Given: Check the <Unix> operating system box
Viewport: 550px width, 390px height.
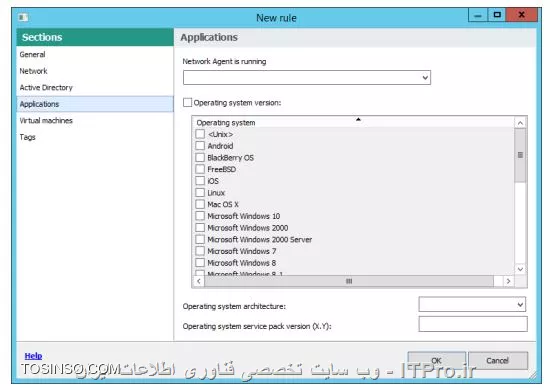Looking at the screenshot, I should (x=200, y=134).
